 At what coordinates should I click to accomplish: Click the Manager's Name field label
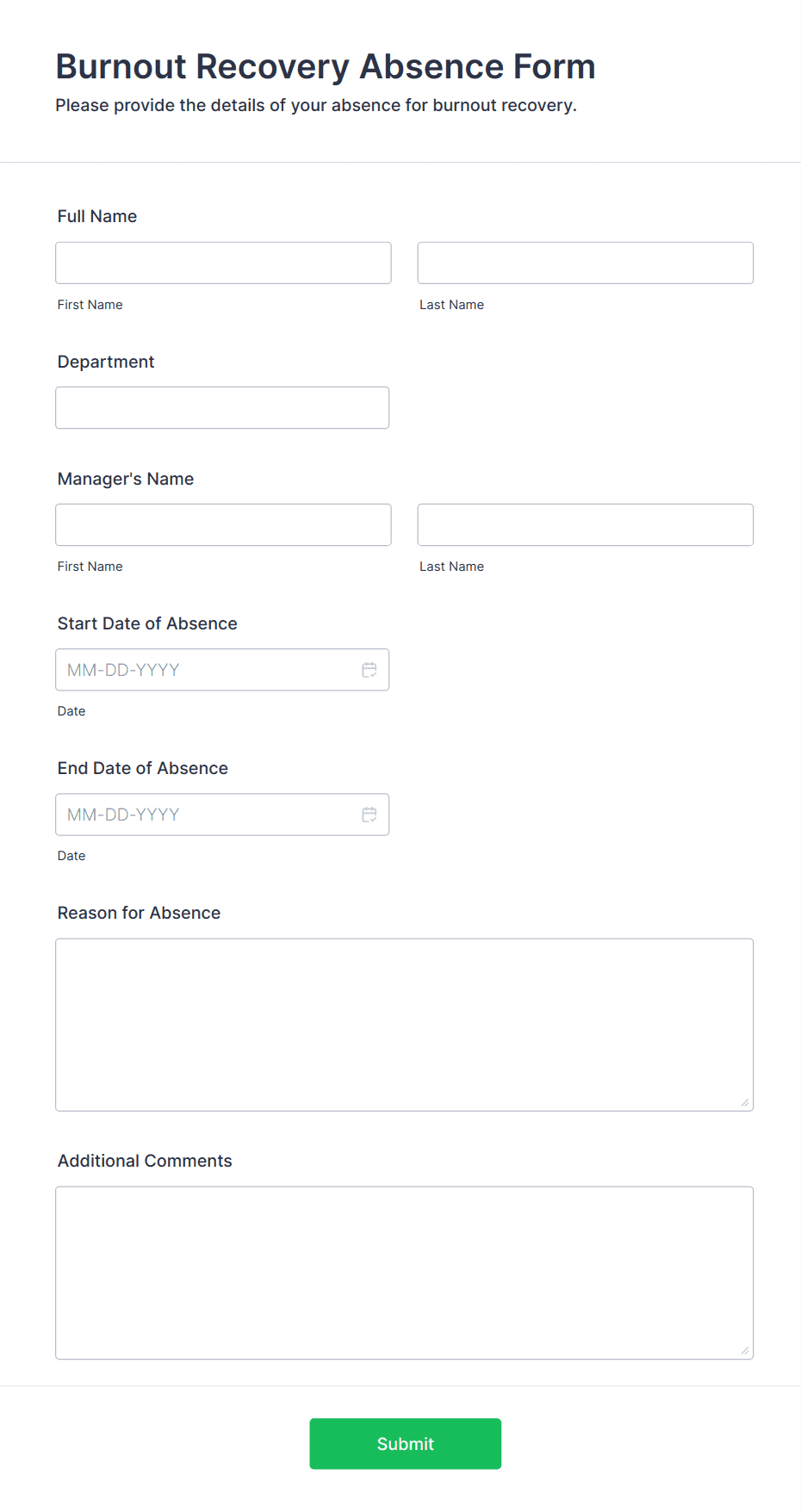pyautogui.click(x=126, y=479)
